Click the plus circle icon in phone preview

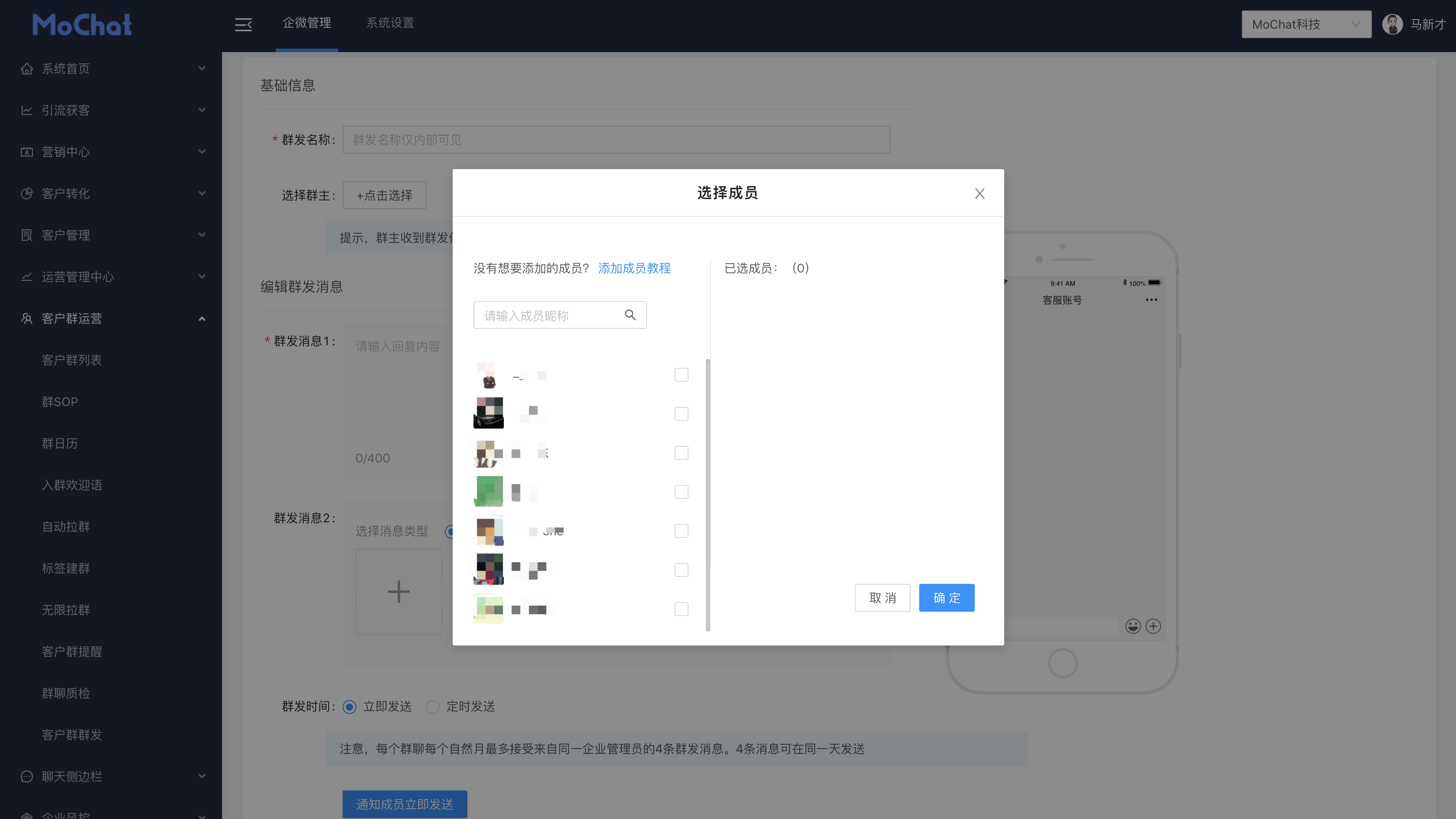point(1153,626)
